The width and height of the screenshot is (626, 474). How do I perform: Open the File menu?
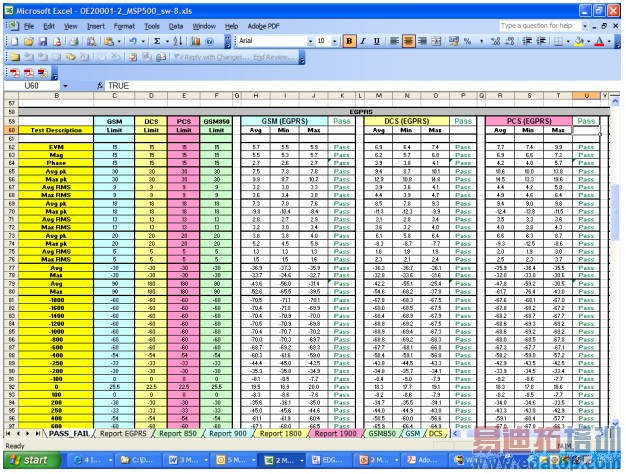[29, 26]
